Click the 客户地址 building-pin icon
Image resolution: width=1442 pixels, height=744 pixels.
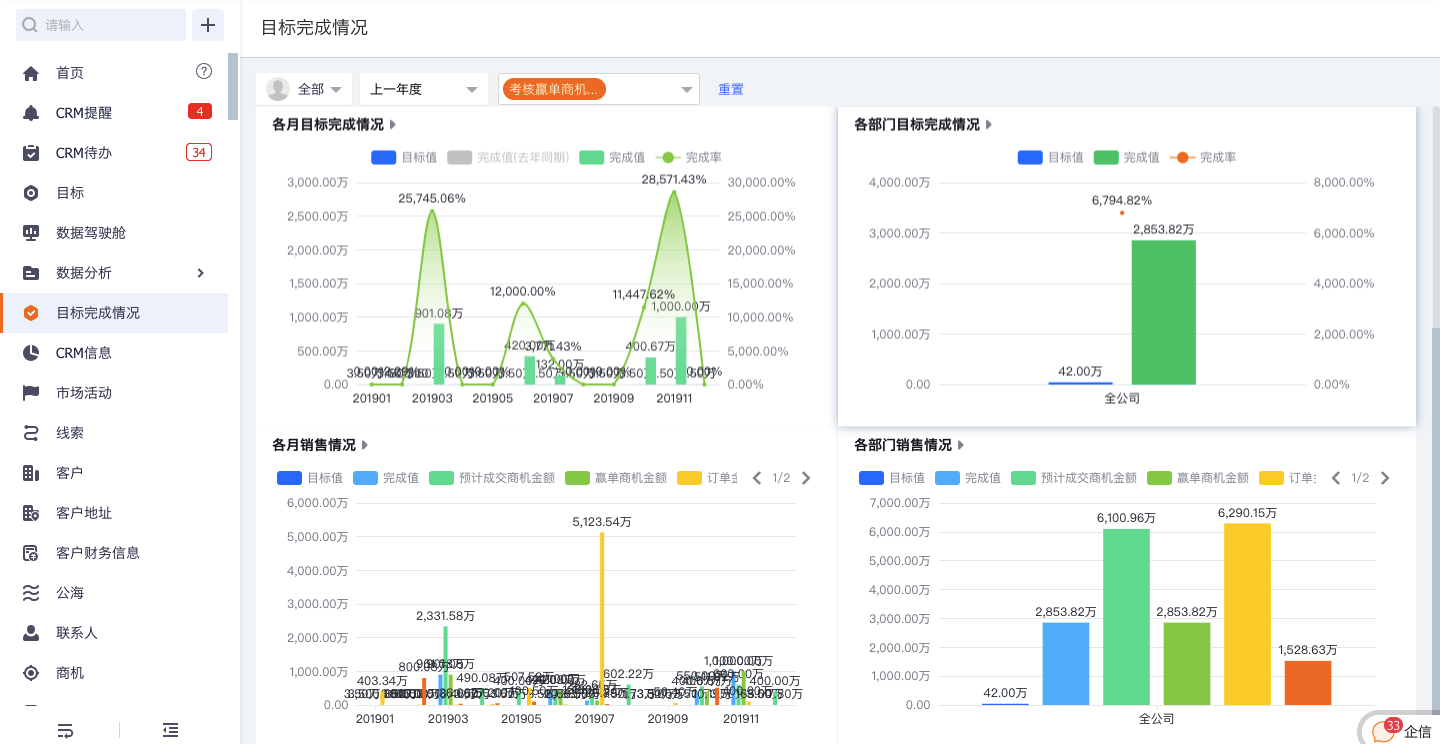point(31,513)
